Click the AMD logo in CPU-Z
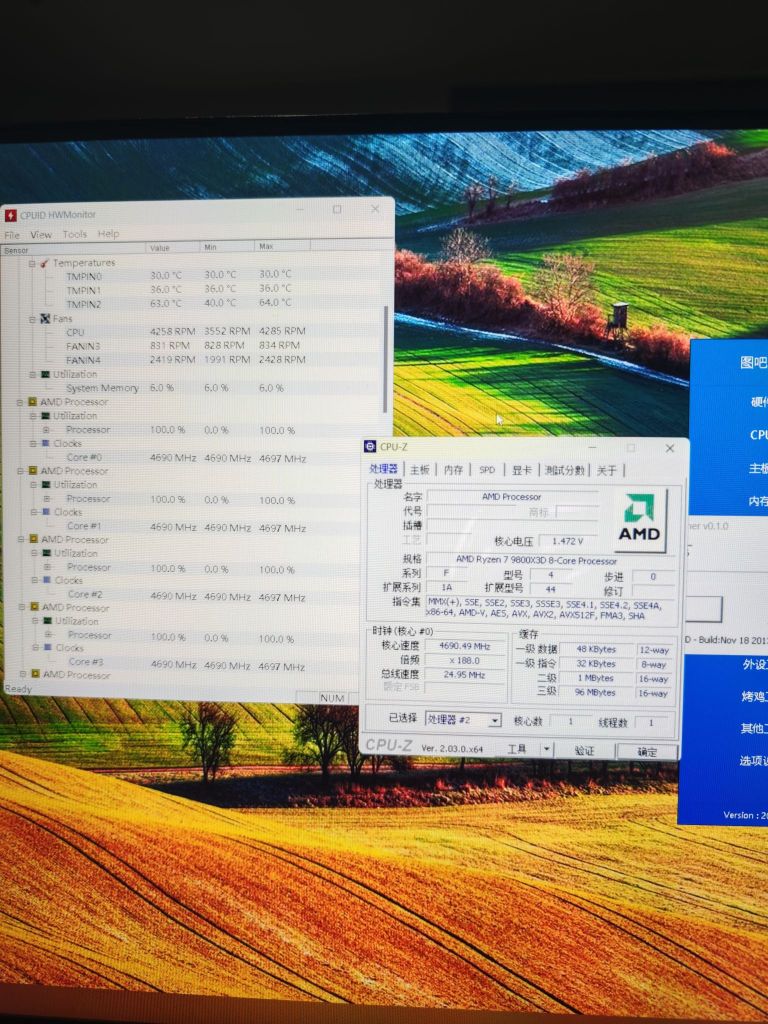Image resolution: width=768 pixels, height=1024 pixels. pos(639,520)
